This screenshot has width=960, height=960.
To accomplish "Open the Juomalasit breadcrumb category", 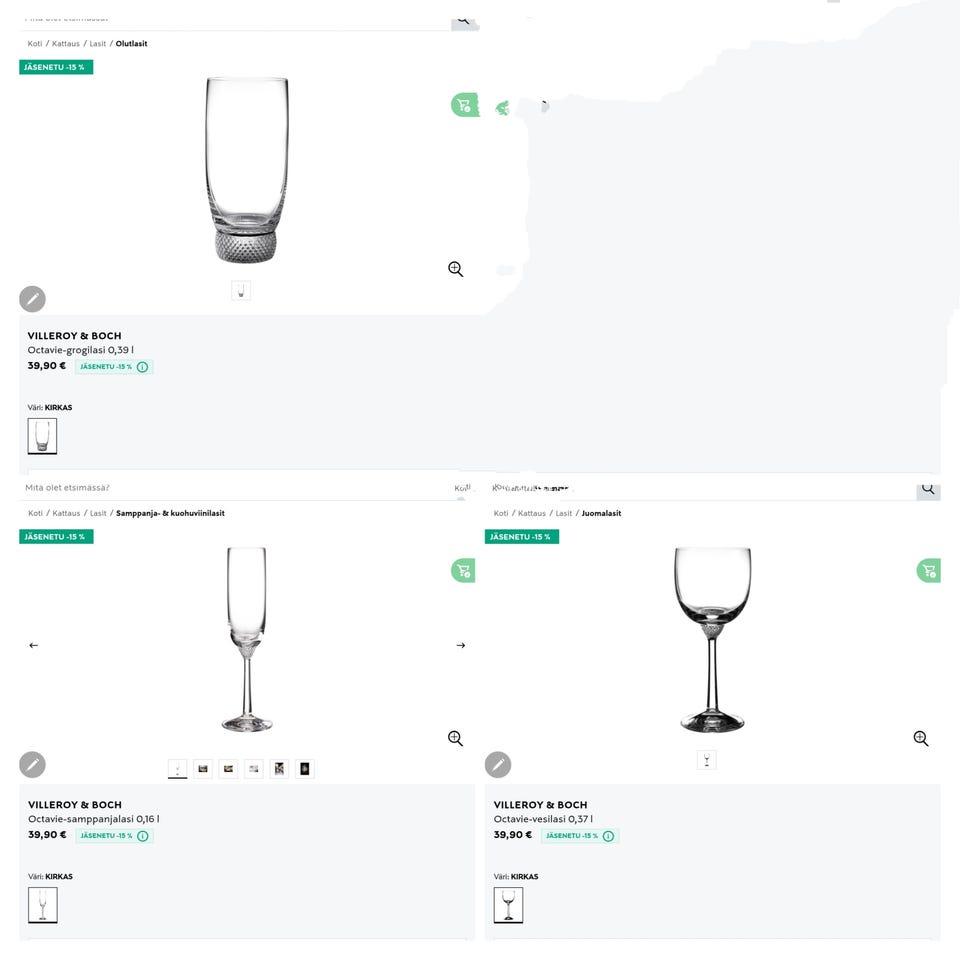I will tap(601, 513).
